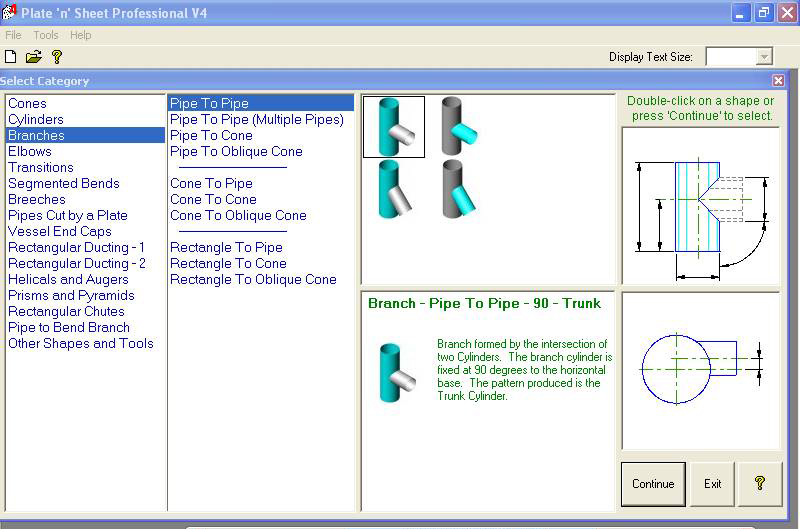Choose the Rectangle To Pipe subcategory
Viewport: 800px width, 529px height.
tap(261, 247)
